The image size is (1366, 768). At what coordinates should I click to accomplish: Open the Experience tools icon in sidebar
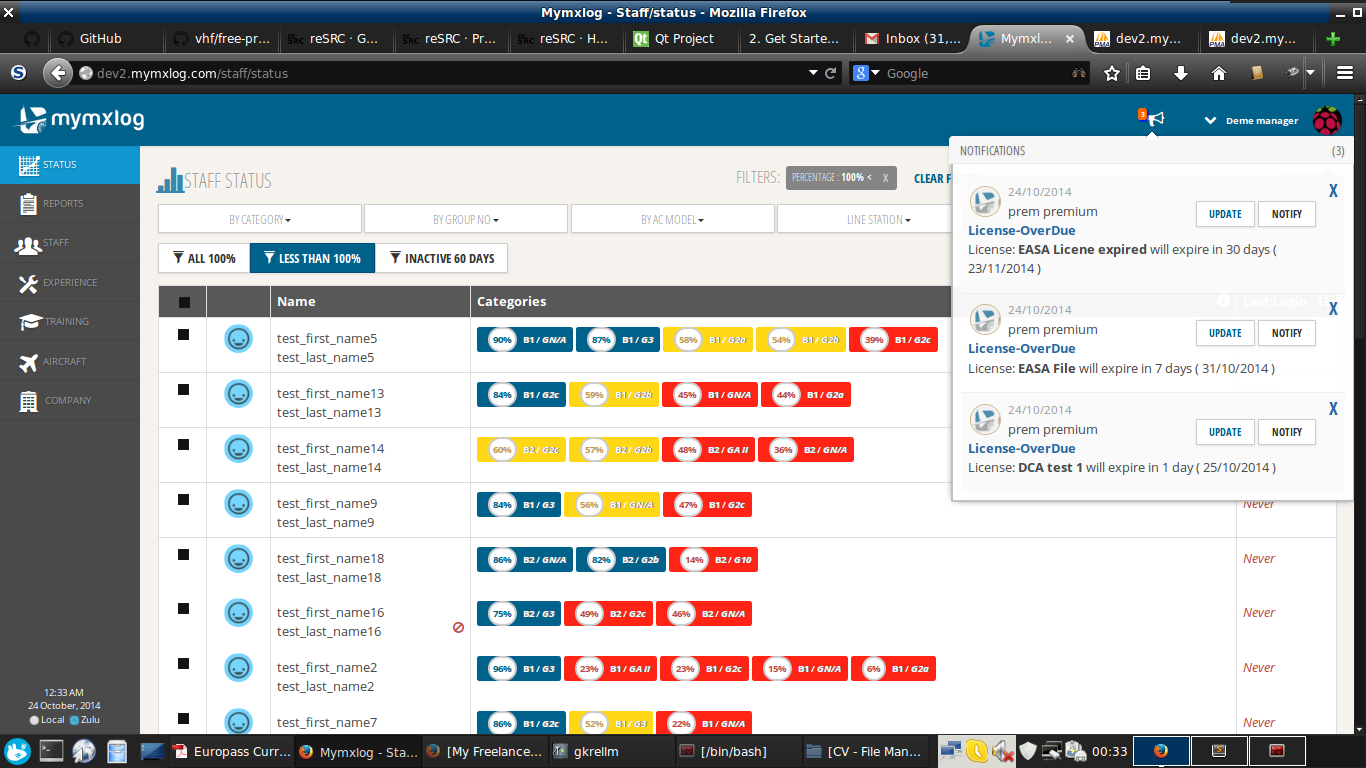click(28, 283)
